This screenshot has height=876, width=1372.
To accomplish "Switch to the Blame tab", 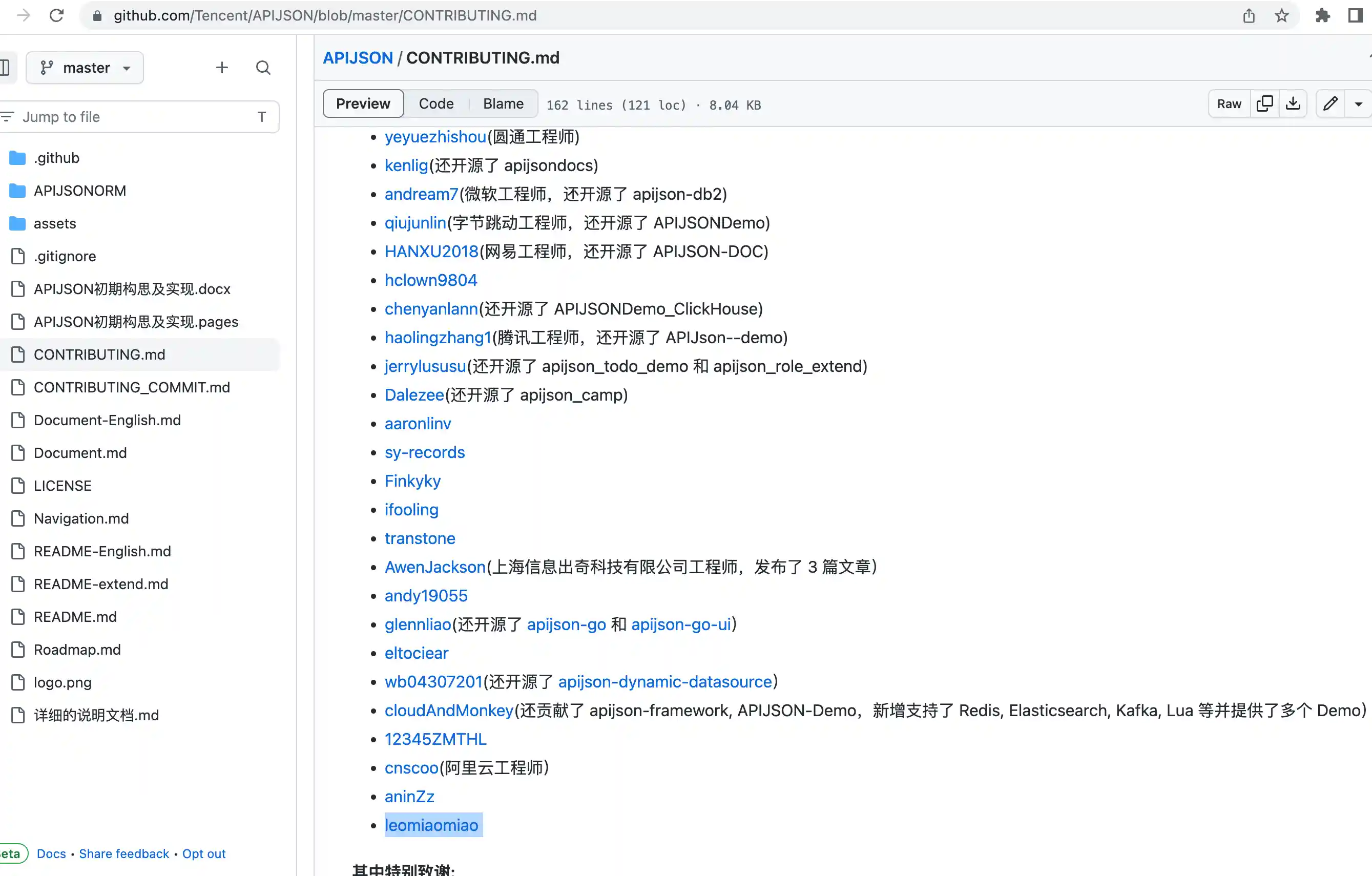I will coord(503,103).
